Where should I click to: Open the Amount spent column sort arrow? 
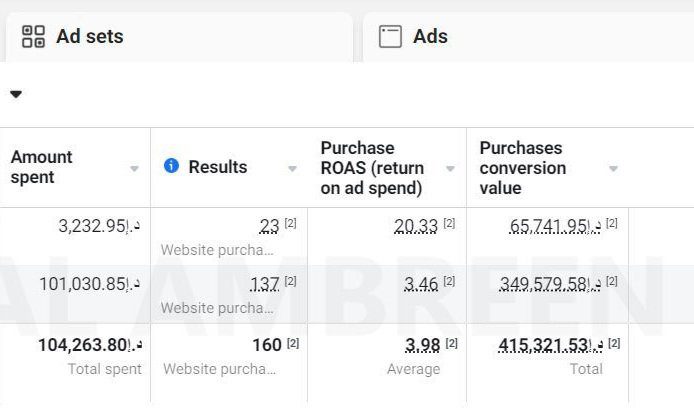[x=134, y=169]
